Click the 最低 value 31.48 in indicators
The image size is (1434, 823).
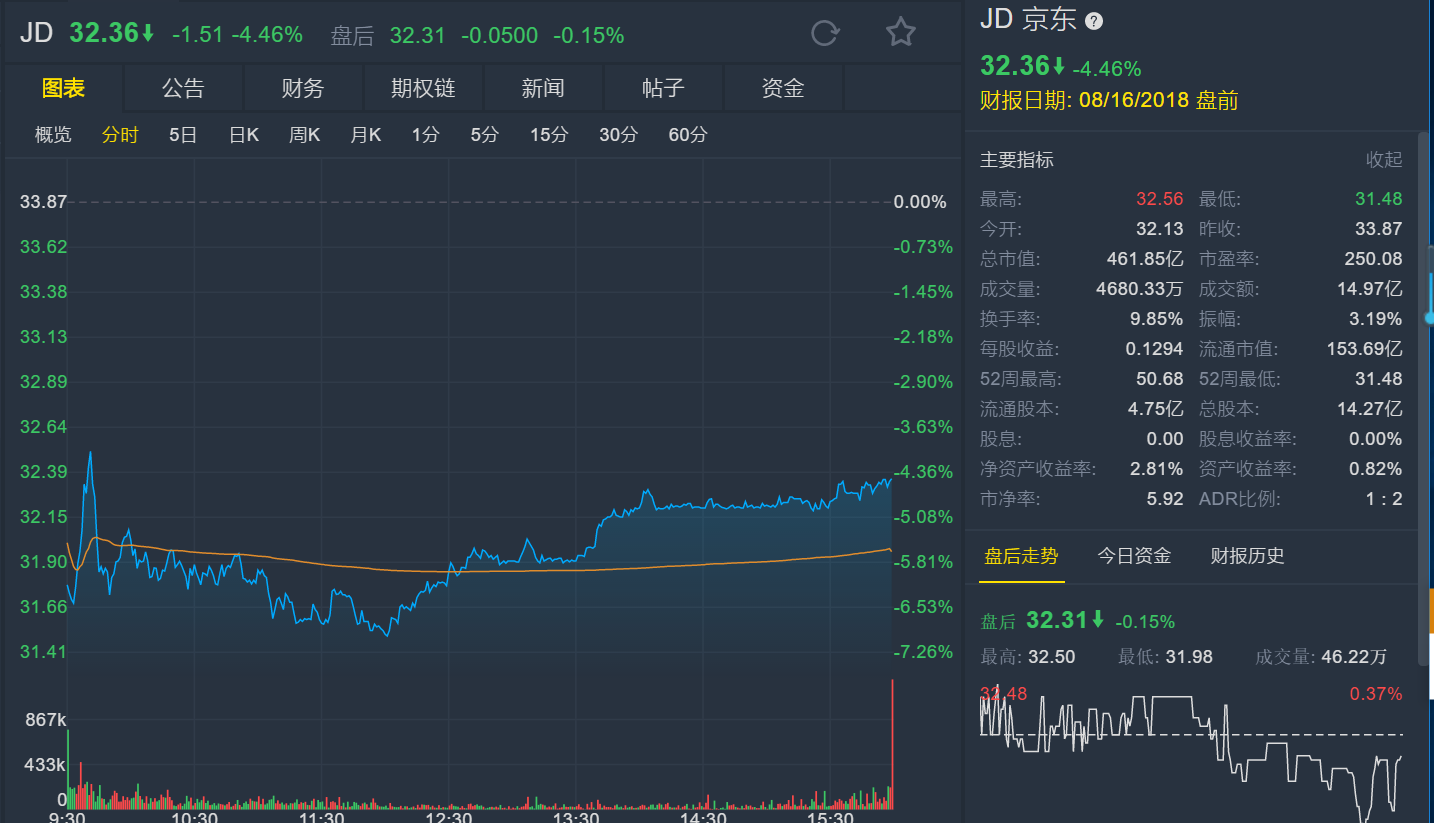(x=1379, y=199)
